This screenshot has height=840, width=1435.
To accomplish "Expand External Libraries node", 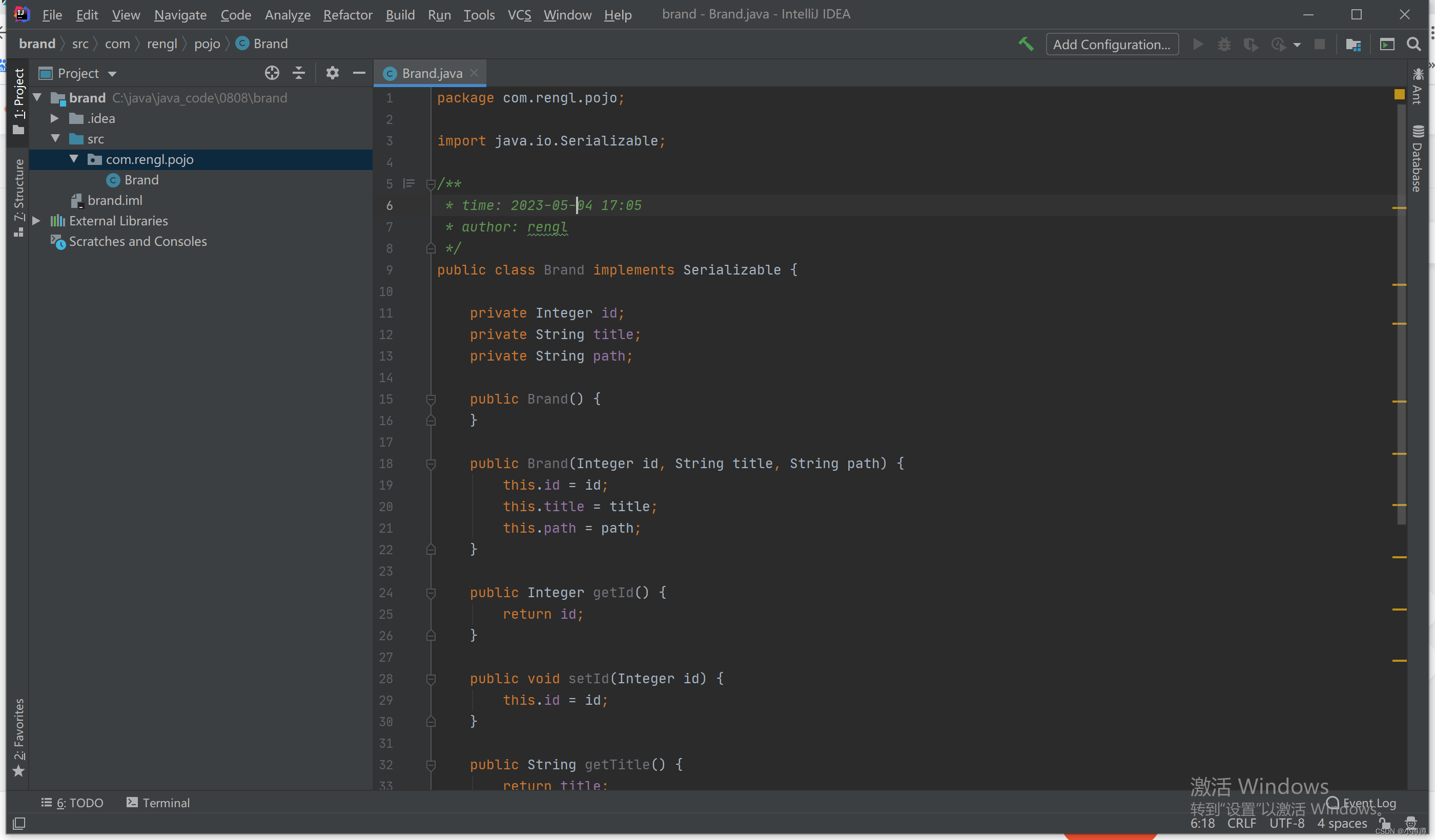I will [x=36, y=221].
